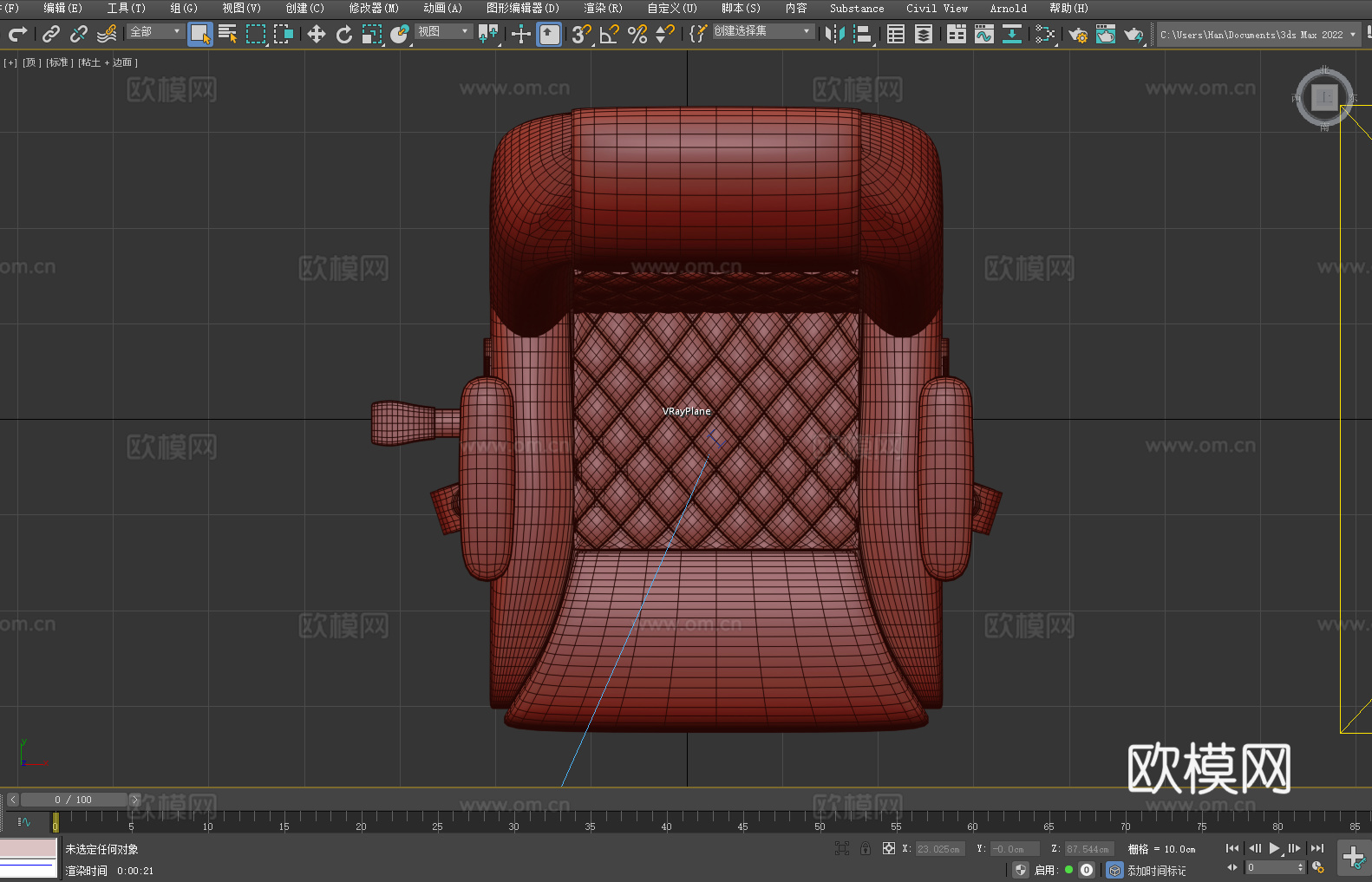The width and height of the screenshot is (1372, 882).
Task: Toggle Spinner Snap
Action: click(665, 34)
